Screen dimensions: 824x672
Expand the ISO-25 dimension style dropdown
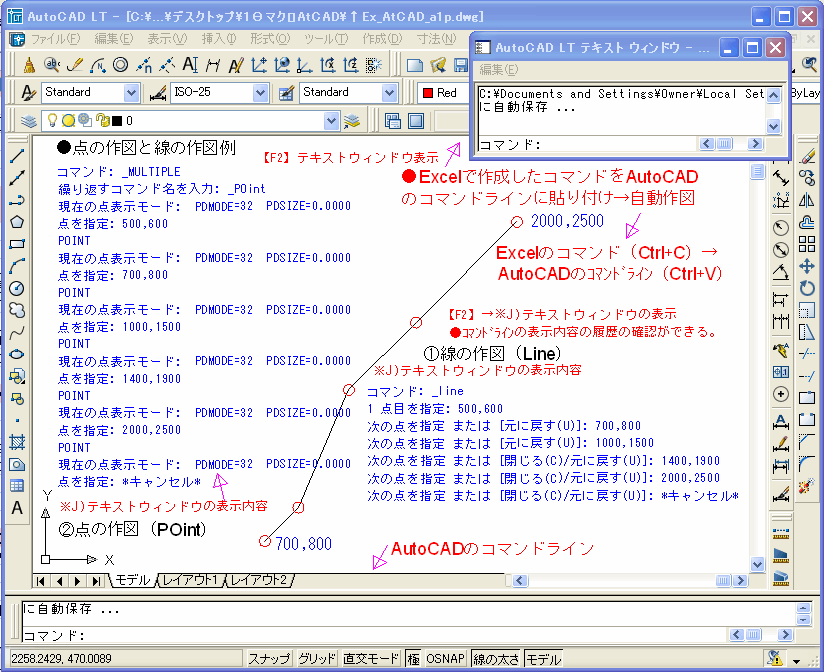point(261,93)
